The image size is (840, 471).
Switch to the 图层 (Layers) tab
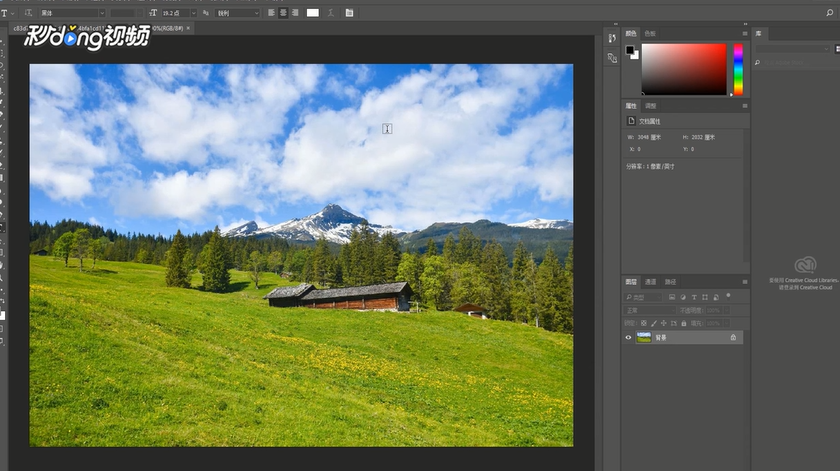[x=631, y=282]
